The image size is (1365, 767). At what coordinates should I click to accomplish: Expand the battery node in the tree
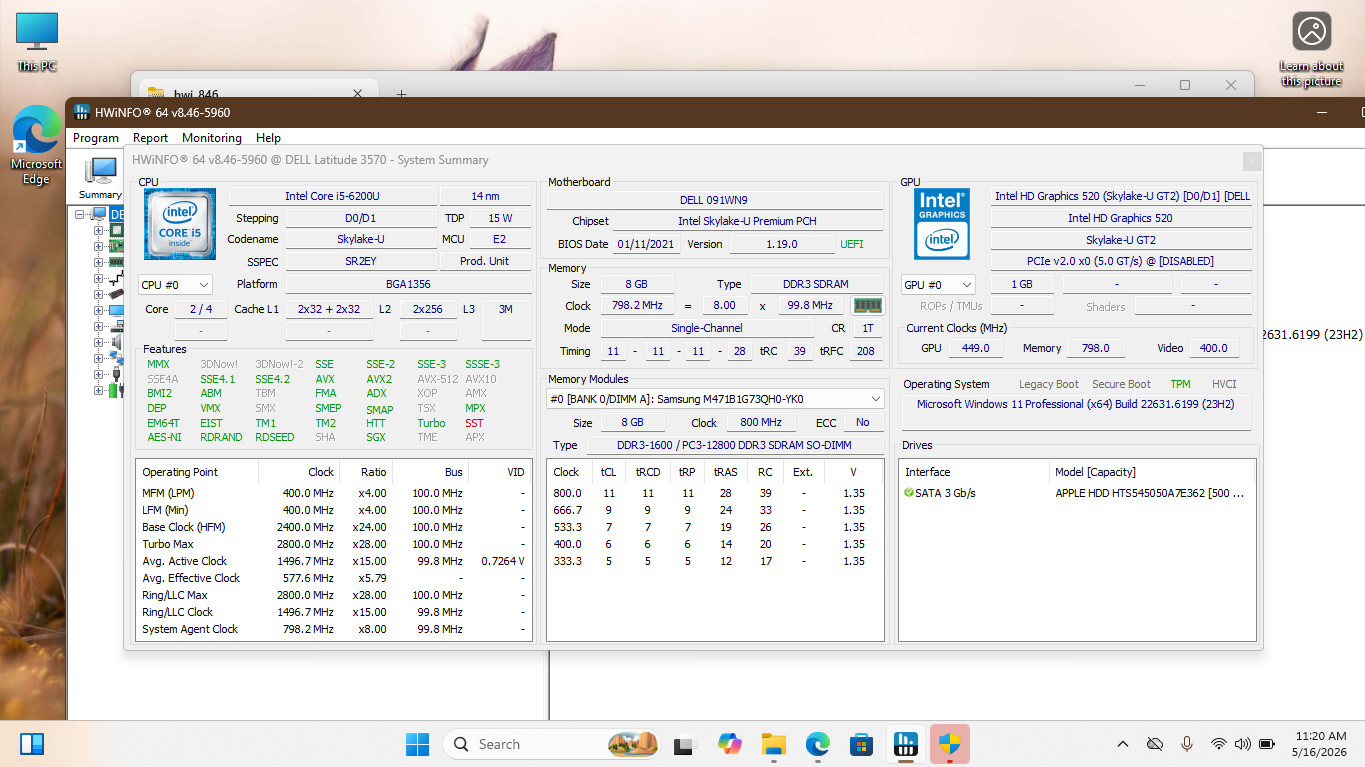pyautogui.click(x=98, y=390)
